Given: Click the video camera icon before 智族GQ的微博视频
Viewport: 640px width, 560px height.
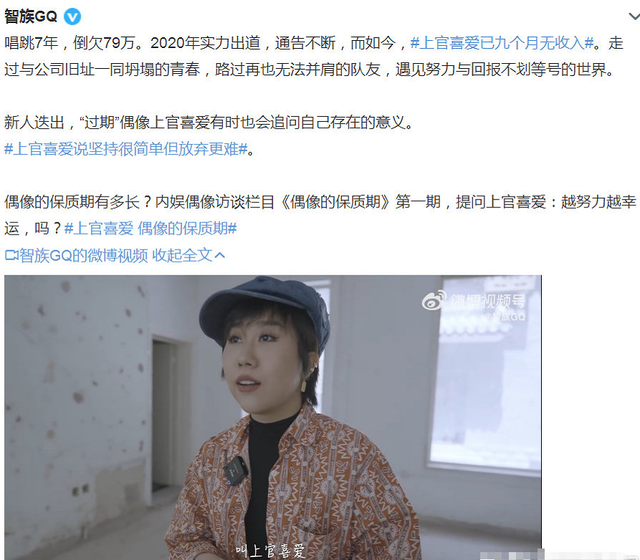Looking at the screenshot, I should (x=11, y=256).
